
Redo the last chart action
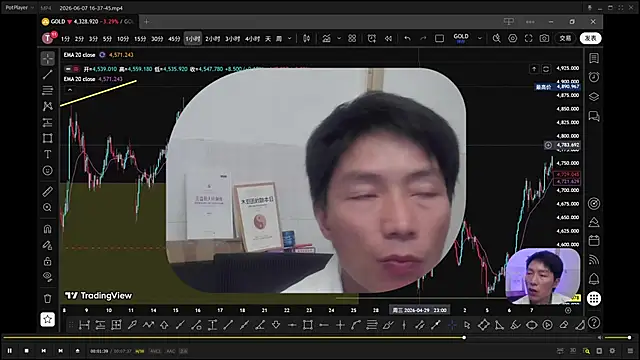[x=423, y=38]
